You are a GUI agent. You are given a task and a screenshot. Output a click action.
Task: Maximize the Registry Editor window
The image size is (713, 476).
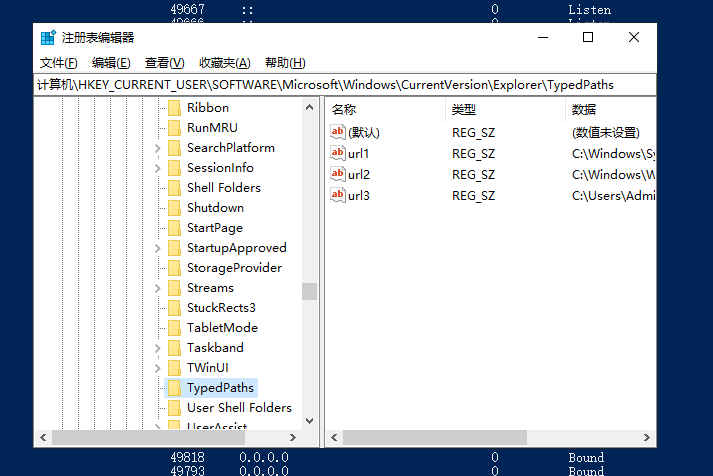pos(588,37)
